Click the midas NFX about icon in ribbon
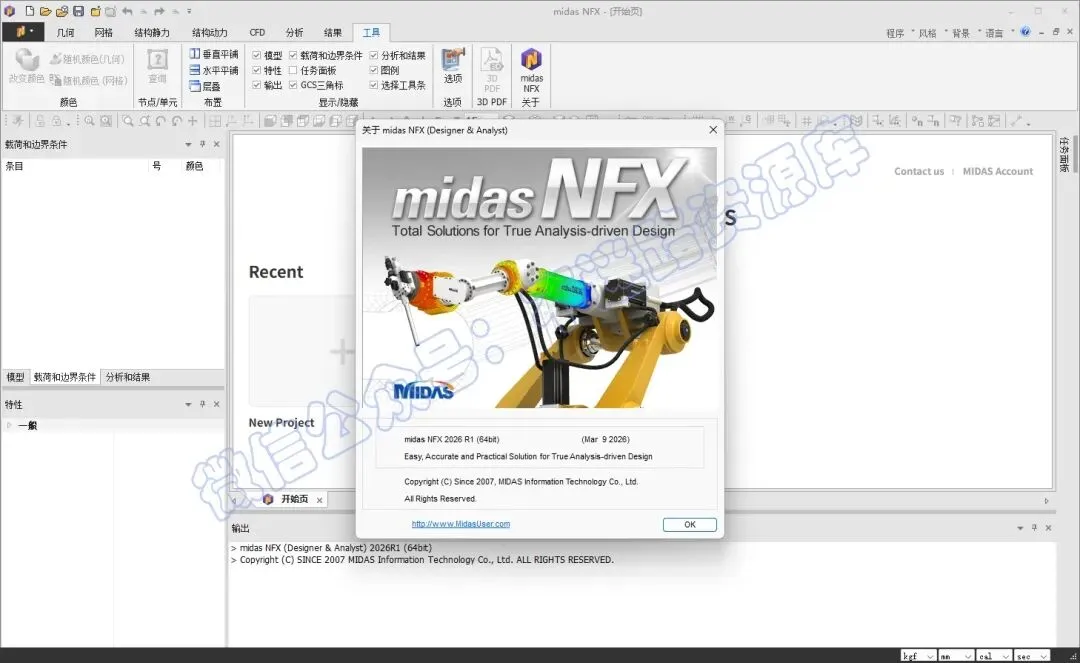 [x=531, y=70]
